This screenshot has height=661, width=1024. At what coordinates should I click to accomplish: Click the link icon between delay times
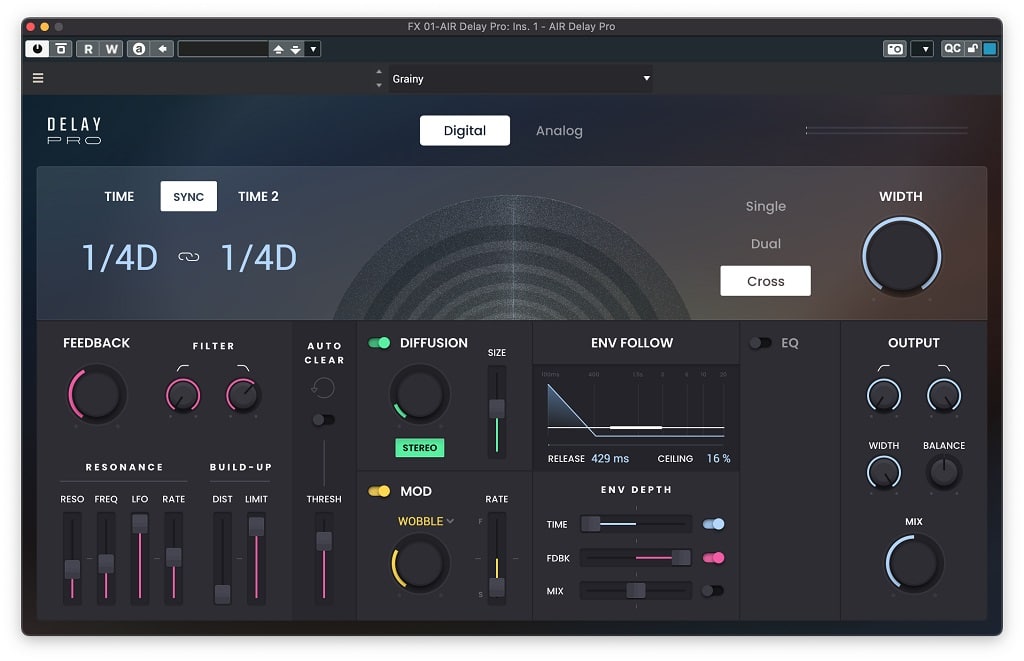pyautogui.click(x=189, y=257)
